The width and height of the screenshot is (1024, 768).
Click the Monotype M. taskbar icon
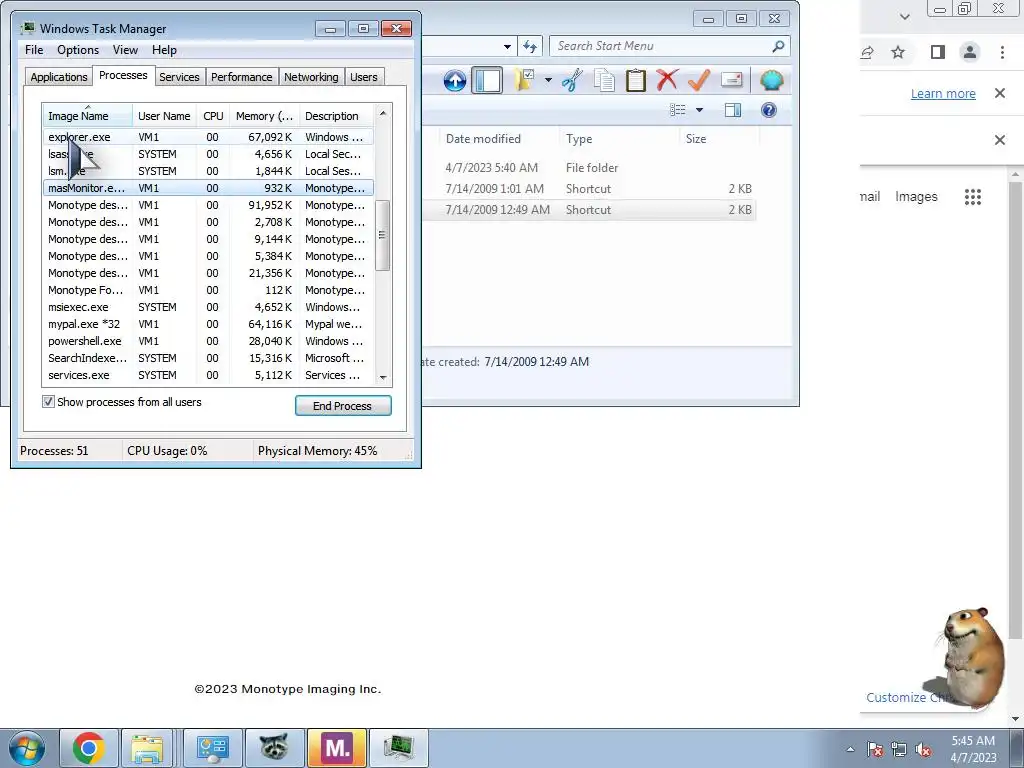point(337,748)
